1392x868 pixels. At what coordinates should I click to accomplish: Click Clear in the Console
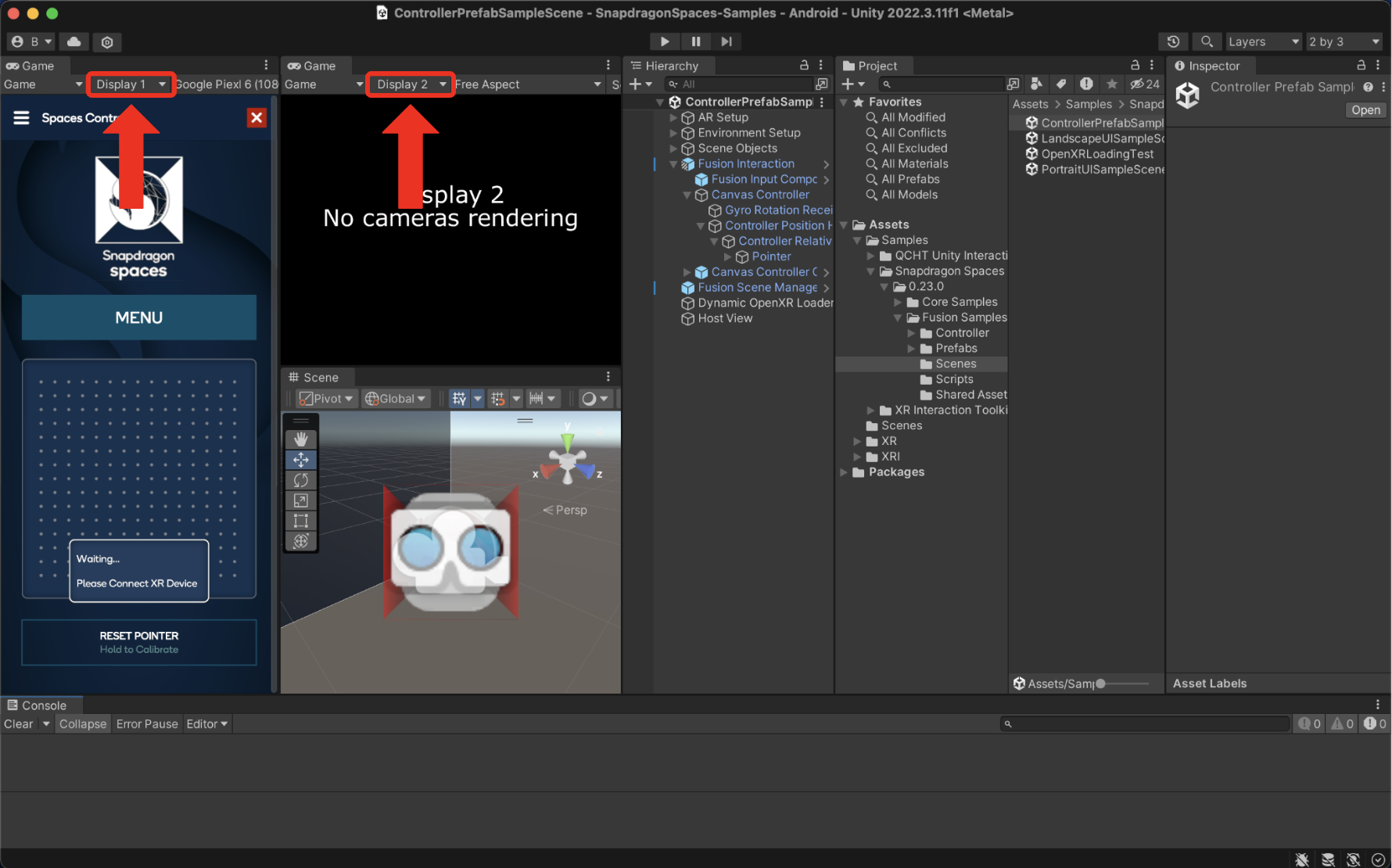click(18, 724)
